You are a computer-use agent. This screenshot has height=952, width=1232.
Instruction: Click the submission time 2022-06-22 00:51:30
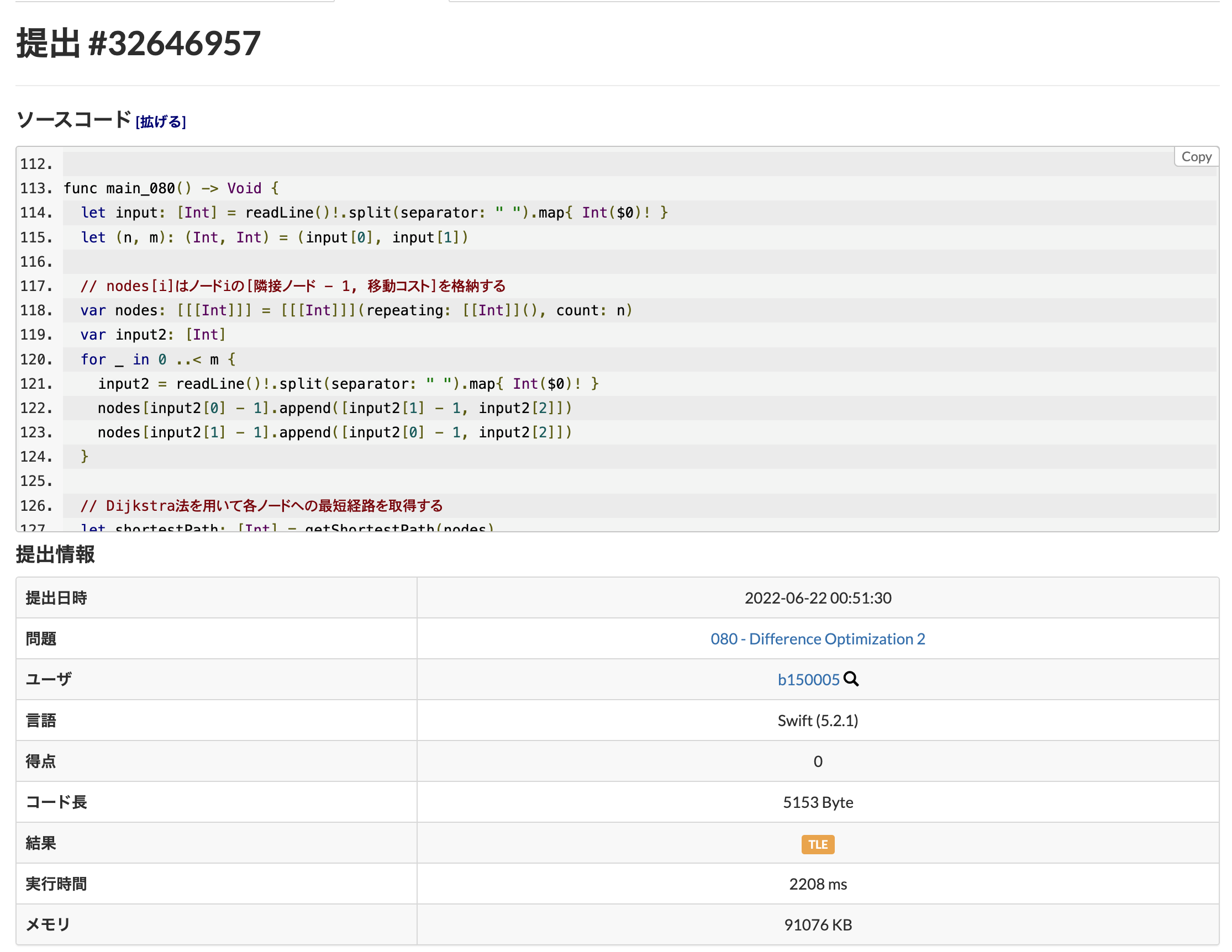coord(818,598)
